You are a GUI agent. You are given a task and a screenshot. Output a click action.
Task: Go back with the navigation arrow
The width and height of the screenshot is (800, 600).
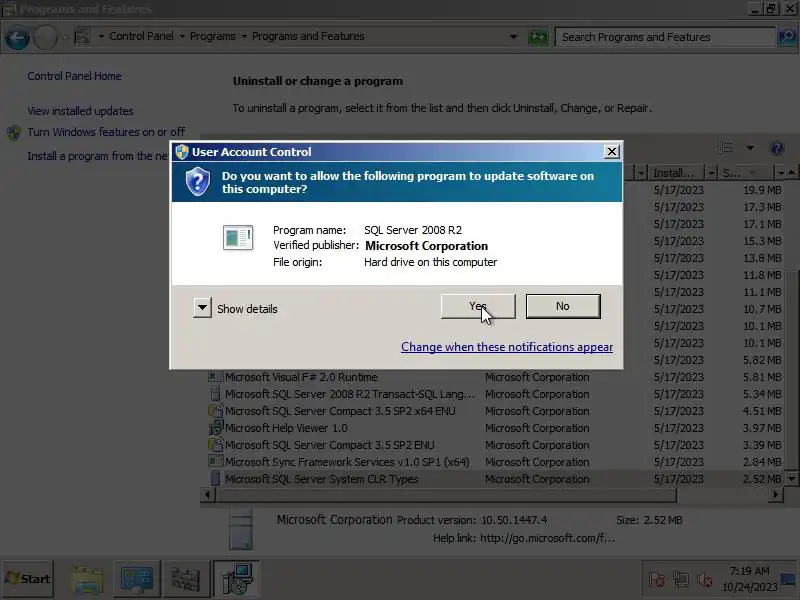pyautogui.click(x=17, y=38)
